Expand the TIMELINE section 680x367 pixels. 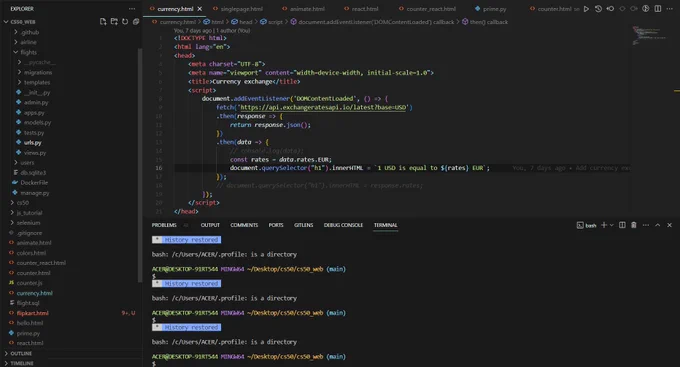click(x=22, y=363)
